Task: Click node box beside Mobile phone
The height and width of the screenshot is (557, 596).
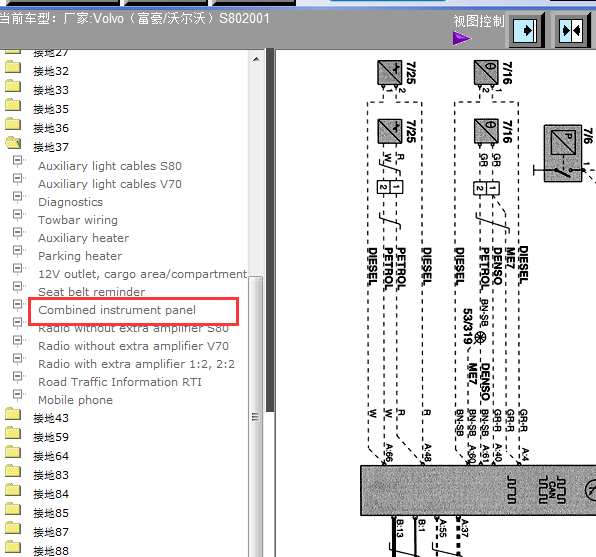Action: pos(17,394)
